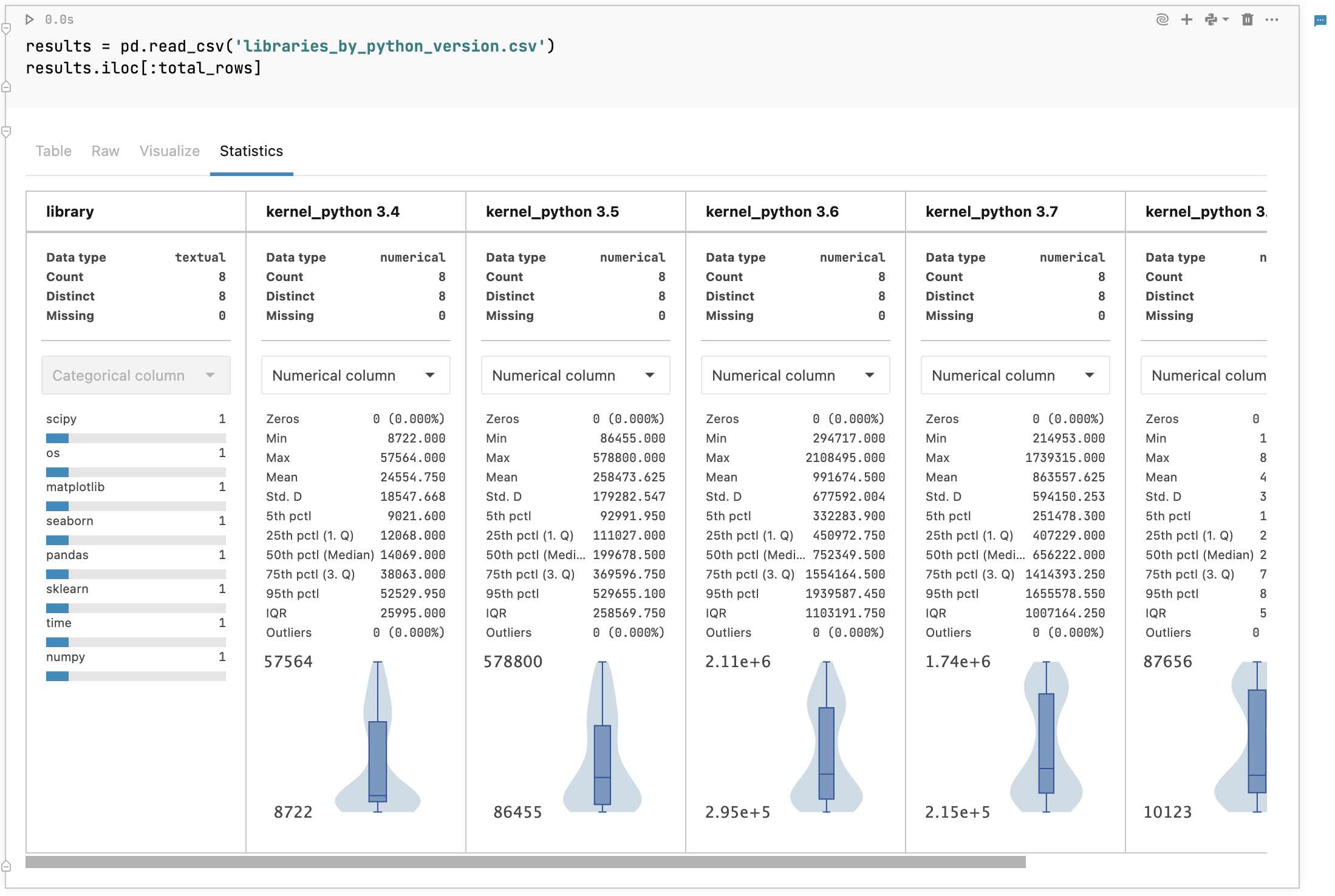Screen dimensions: 1335x896
Task: Switch to the Table tab
Action: coord(53,150)
